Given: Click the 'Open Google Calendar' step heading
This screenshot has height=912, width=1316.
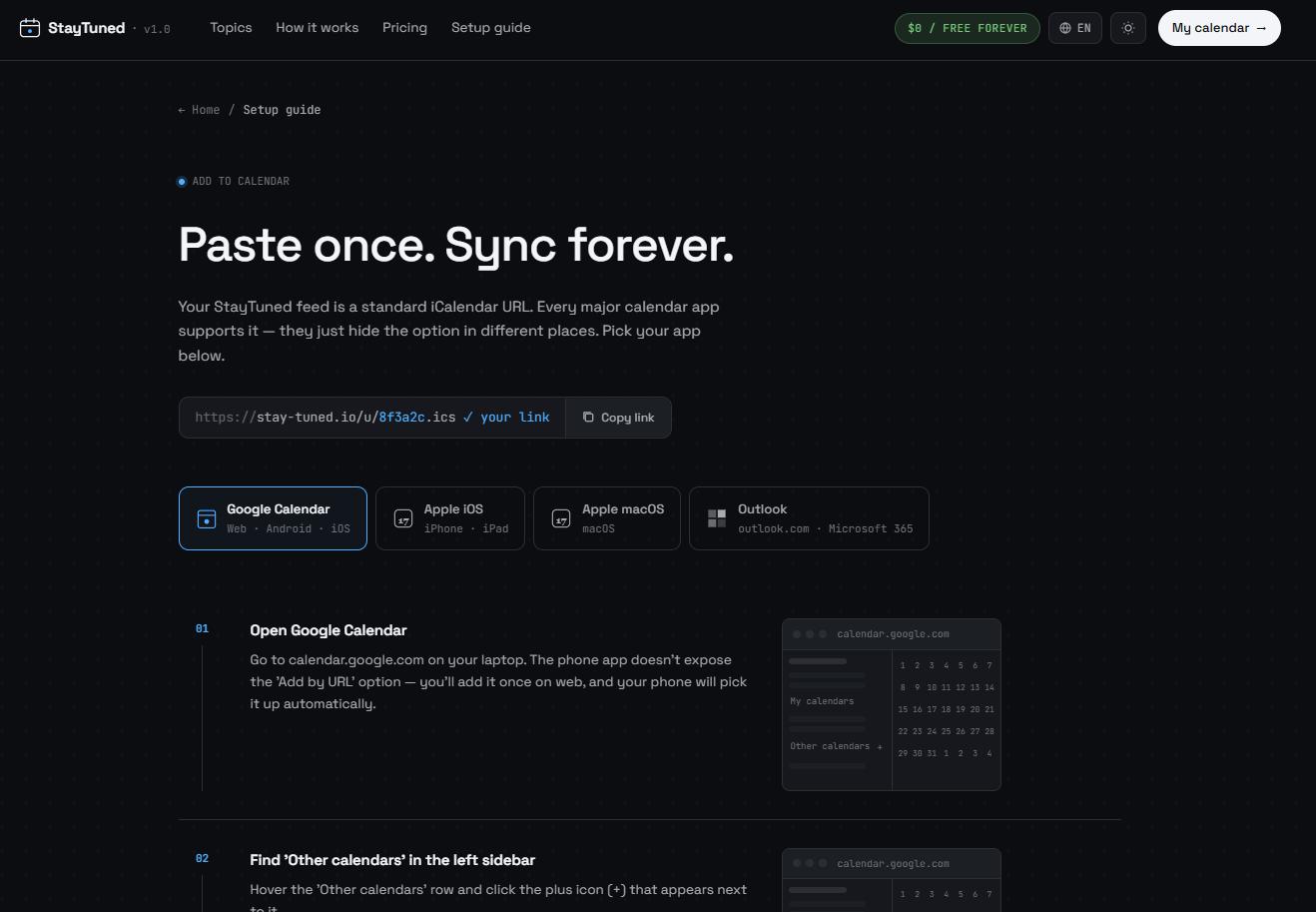Looking at the screenshot, I should coord(329,630).
